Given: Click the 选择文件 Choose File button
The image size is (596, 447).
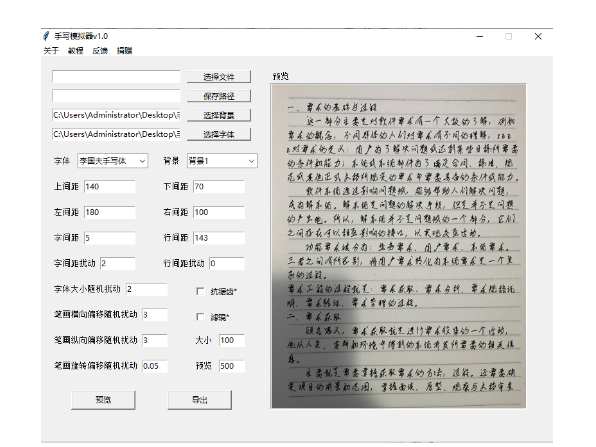Looking at the screenshot, I should tap(219, 77).
